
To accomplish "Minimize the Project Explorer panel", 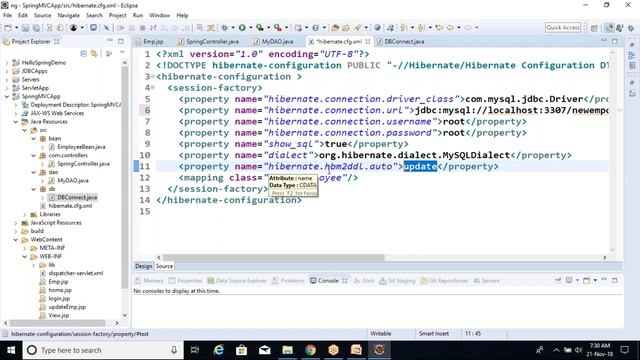I will tap(110, 41).
